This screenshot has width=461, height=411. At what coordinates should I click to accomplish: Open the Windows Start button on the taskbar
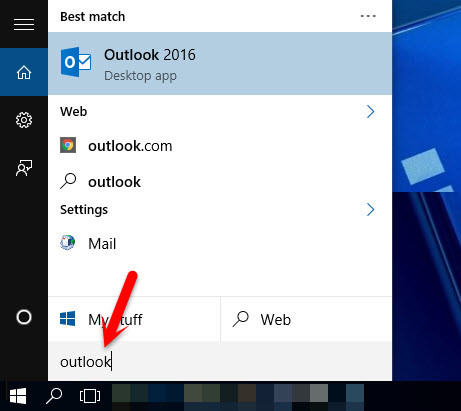point(18,396)
